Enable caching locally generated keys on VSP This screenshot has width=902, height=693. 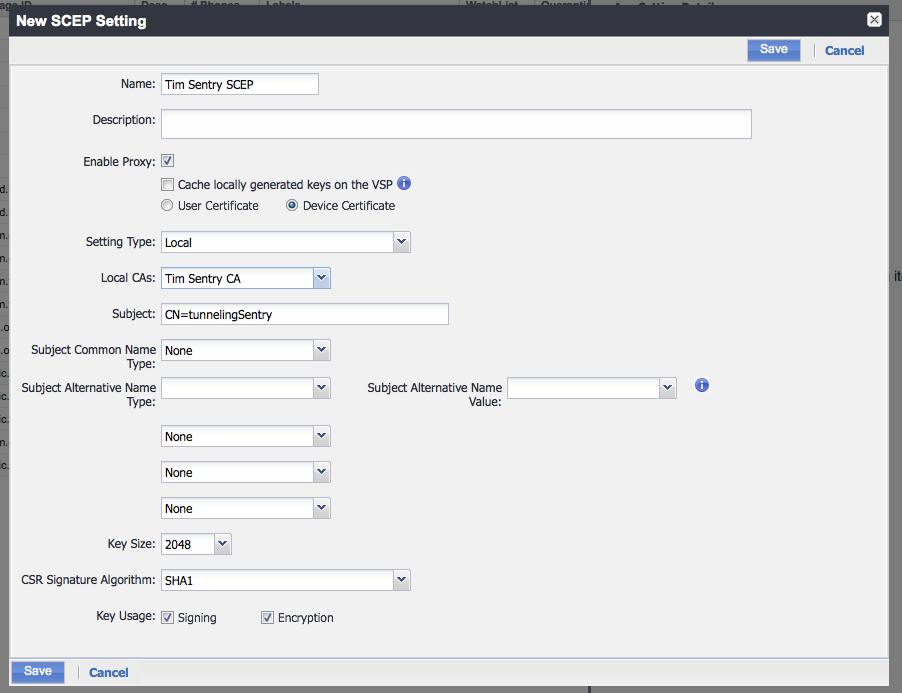coord(168,185)
